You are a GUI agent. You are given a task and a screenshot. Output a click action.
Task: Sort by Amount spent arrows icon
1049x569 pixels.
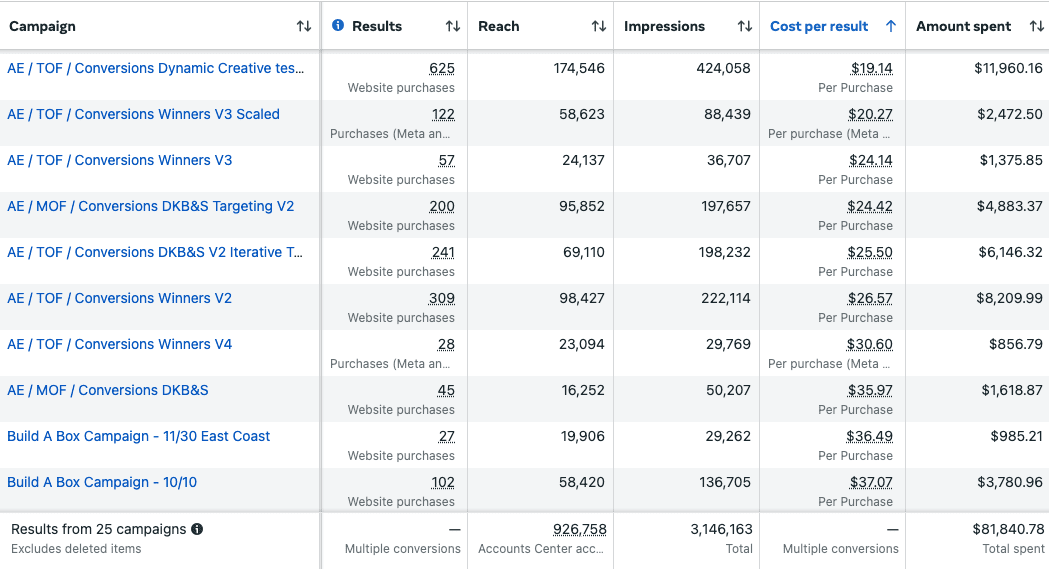coord(1036,26)
